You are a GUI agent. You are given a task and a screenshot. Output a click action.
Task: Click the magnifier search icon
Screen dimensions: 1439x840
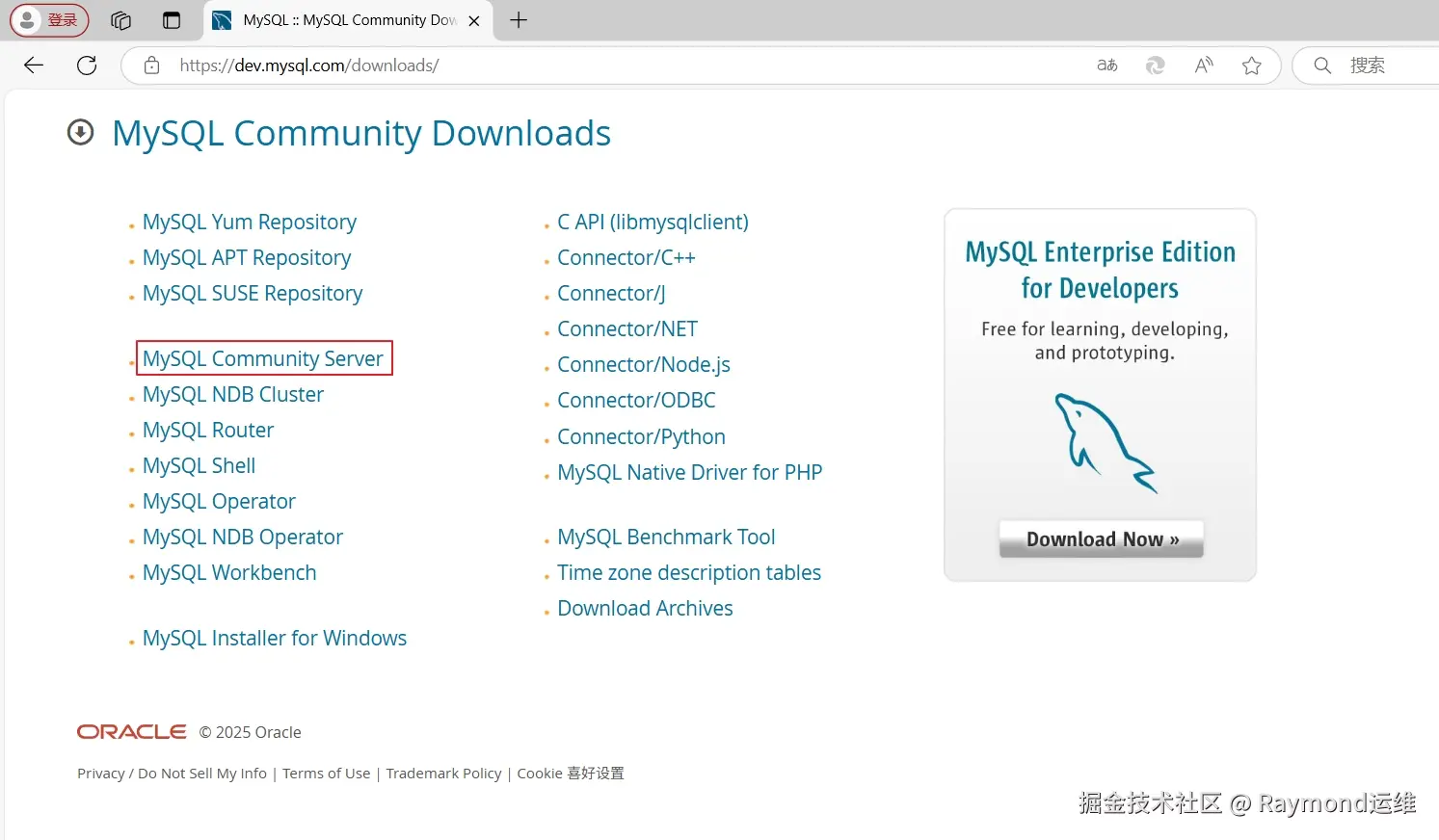(1322, 66)
